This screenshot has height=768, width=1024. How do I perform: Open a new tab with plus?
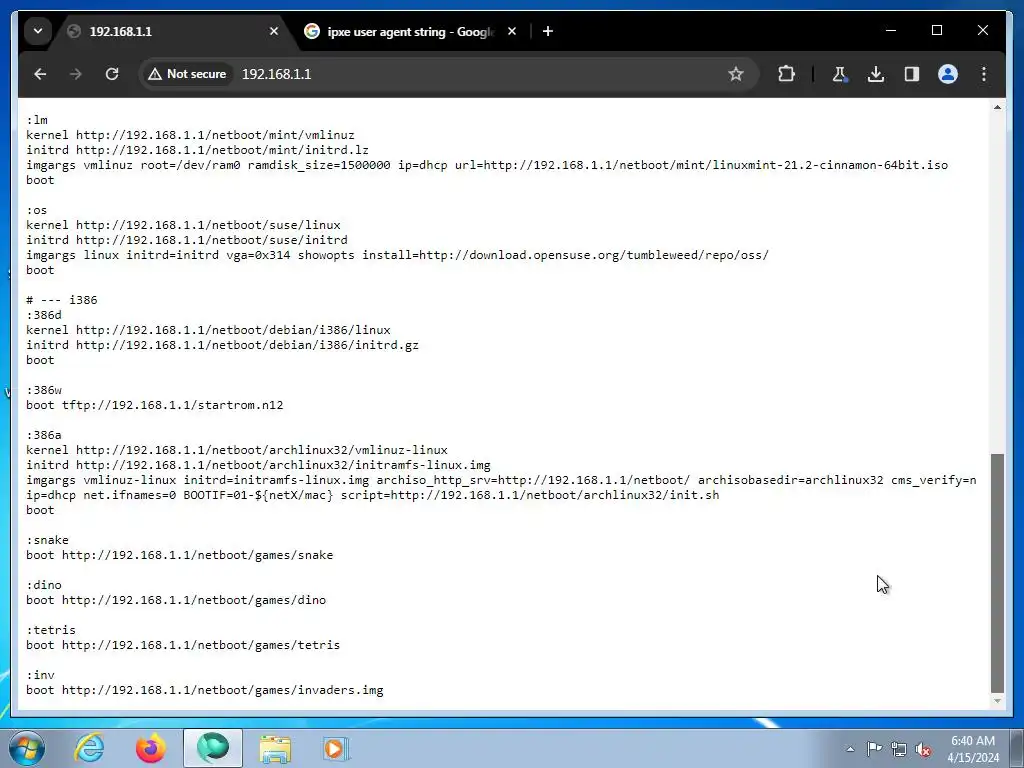(548, 31)
